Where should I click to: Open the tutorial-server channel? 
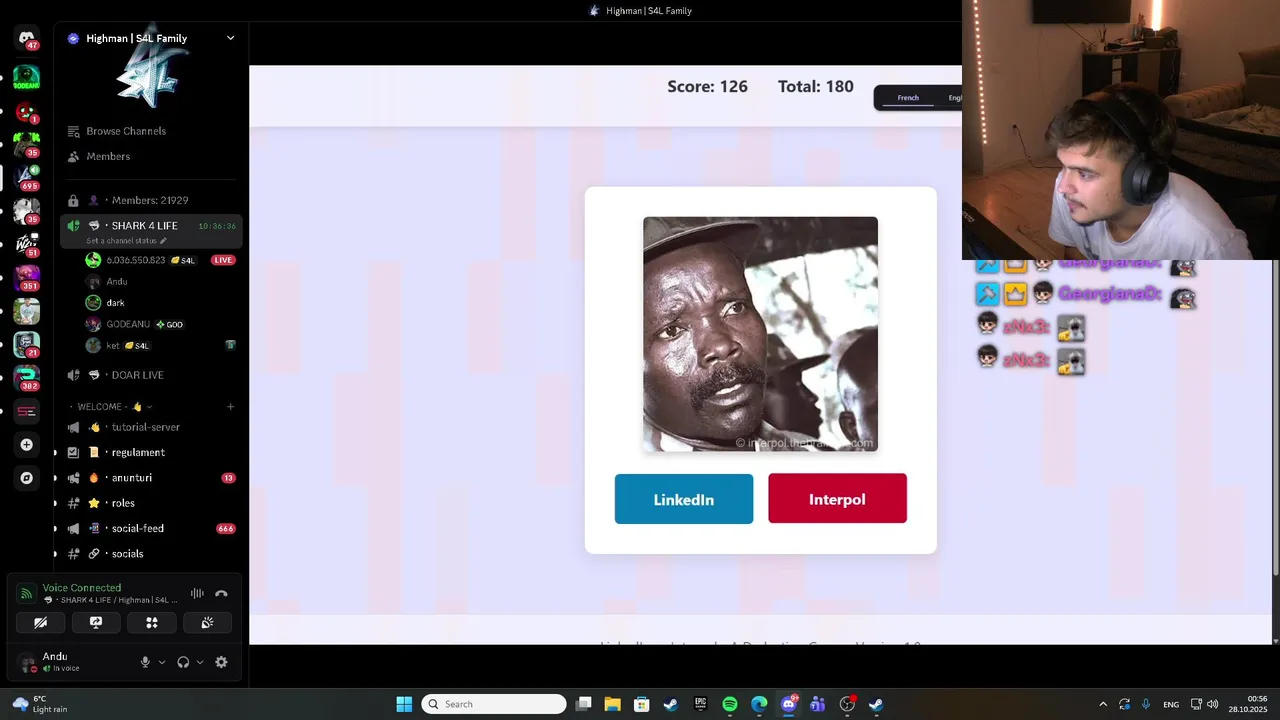click(150, 427)
